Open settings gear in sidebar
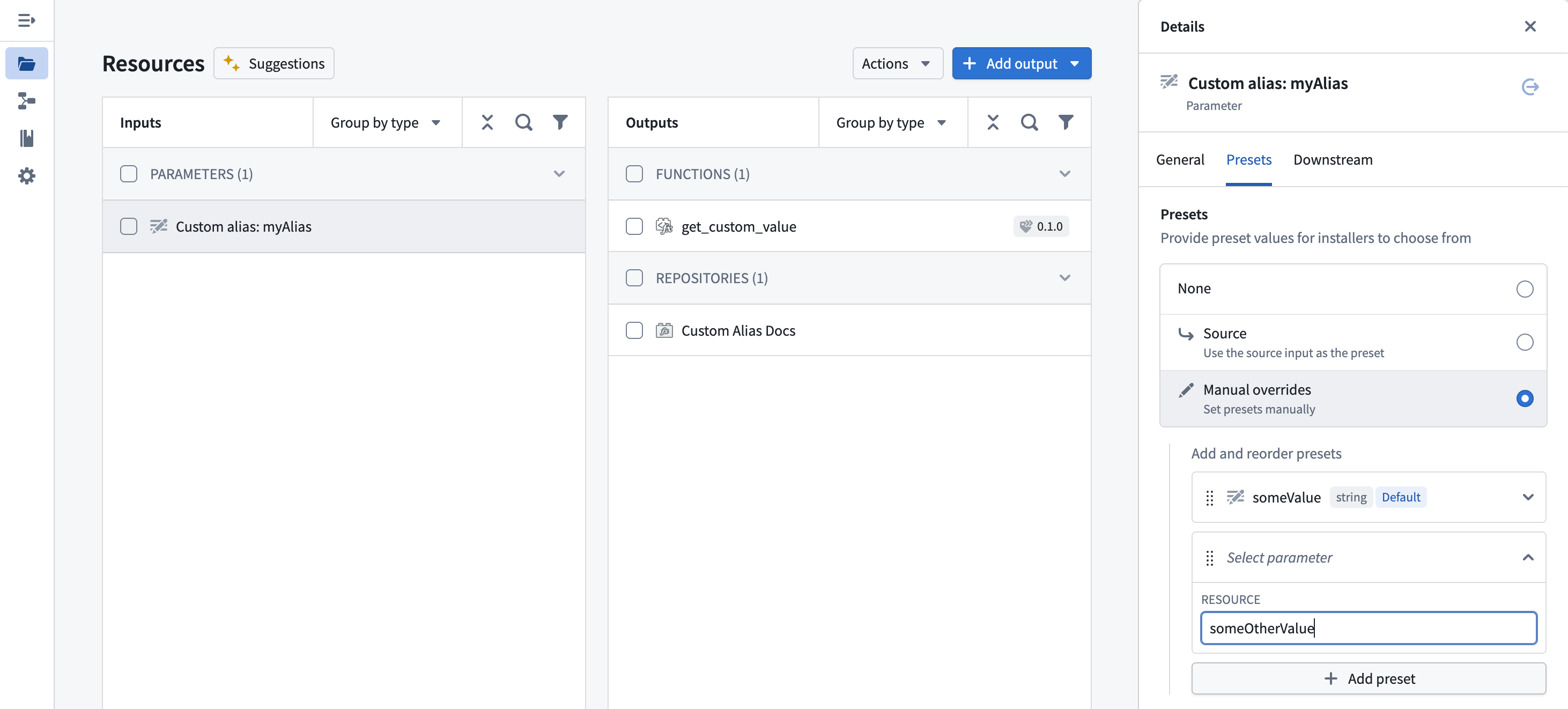Screen dimensions: 1568x709 point(26,176)
